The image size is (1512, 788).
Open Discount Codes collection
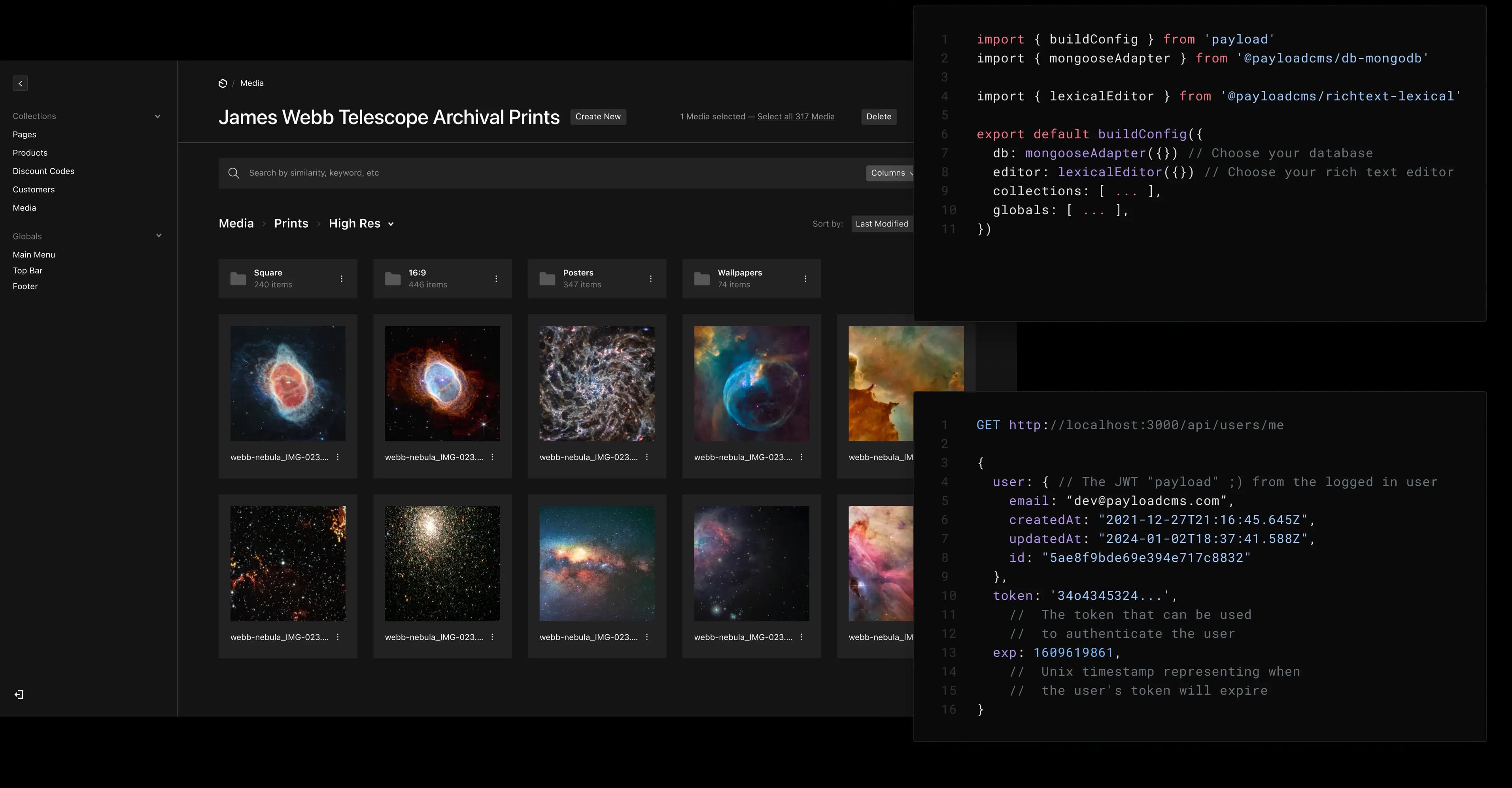pos(43,172)
